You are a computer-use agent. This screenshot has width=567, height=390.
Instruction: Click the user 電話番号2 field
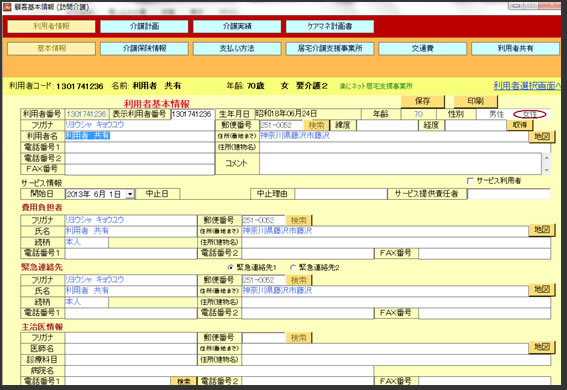coord(140,158)
